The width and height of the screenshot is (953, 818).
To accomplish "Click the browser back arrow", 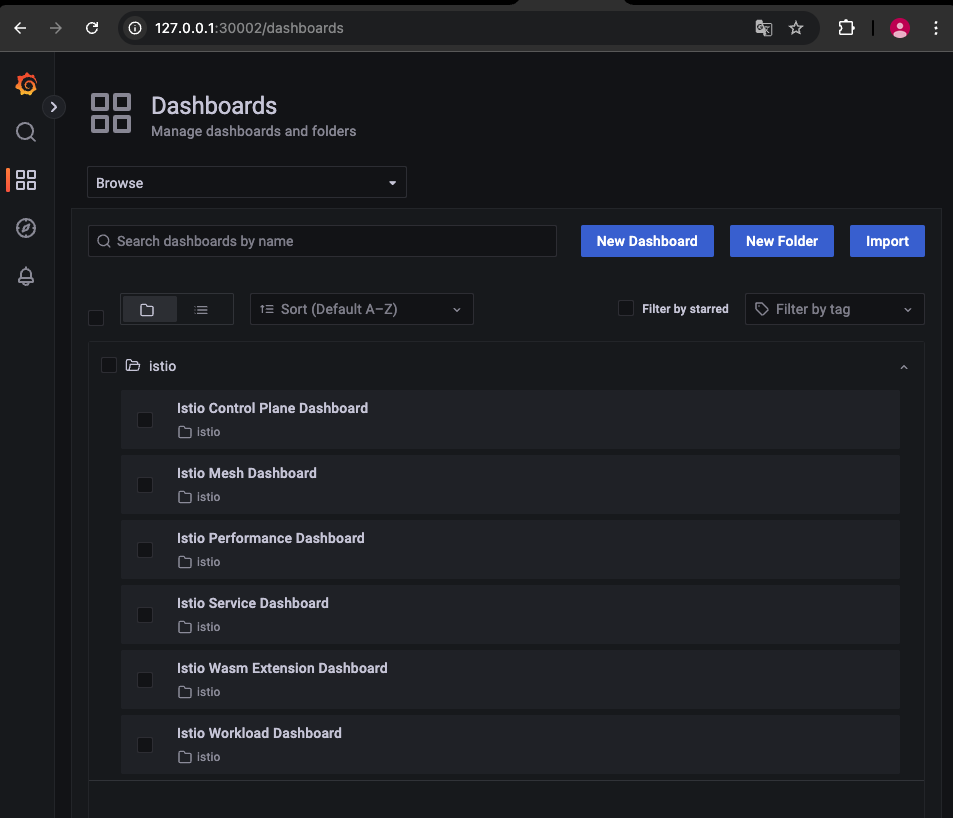I will (20, 28).
